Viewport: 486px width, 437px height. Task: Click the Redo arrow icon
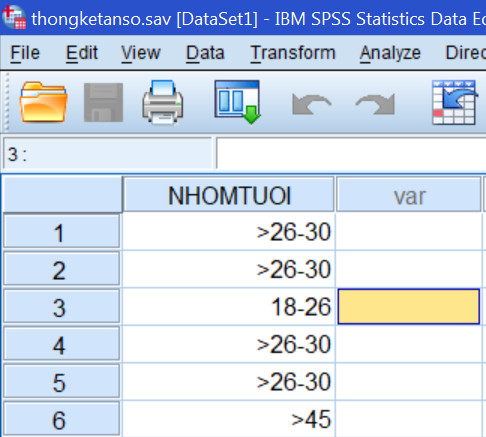[x=375, y=104]
